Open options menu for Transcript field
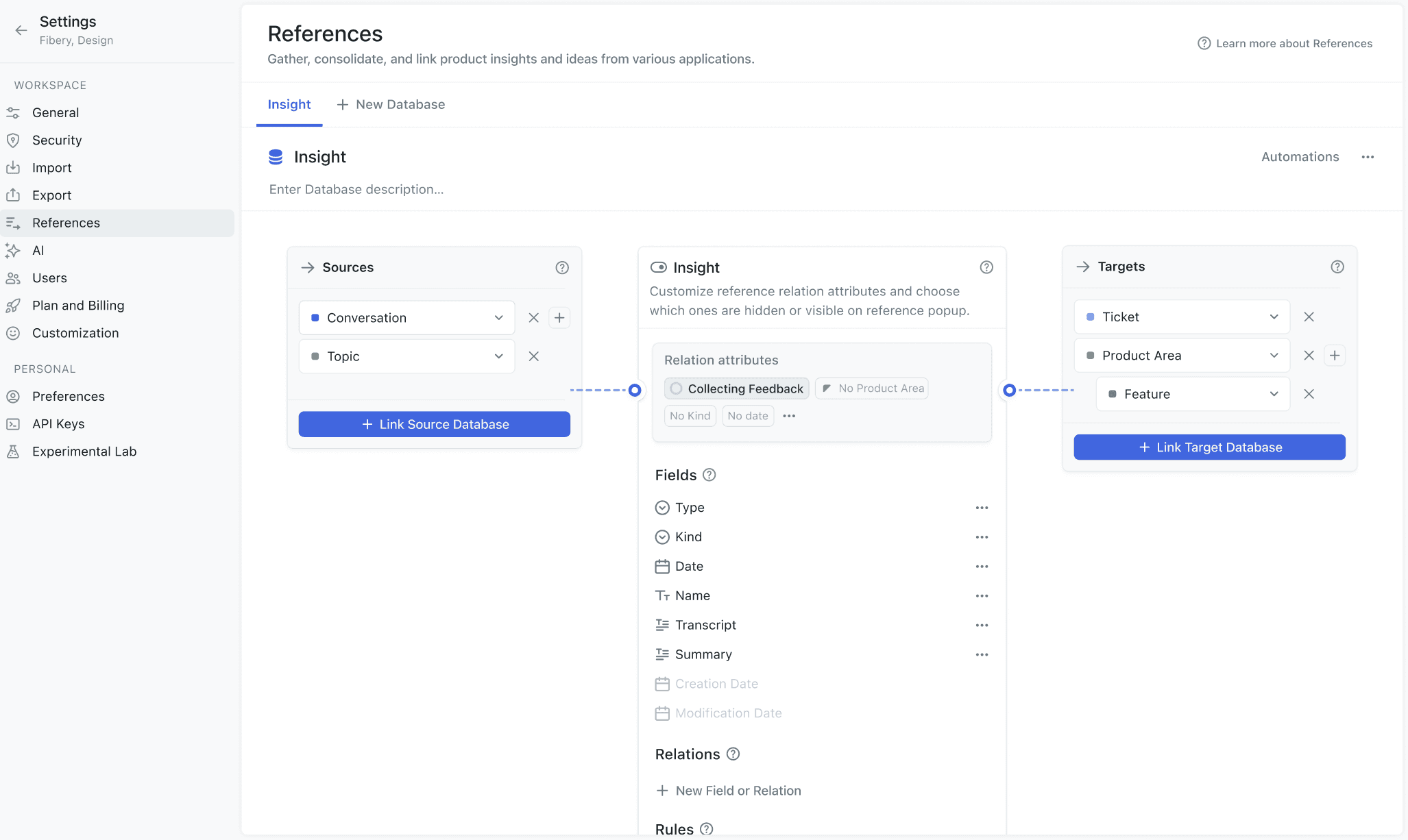Screen dimensions: 1408x840 (x=982, y=625)
